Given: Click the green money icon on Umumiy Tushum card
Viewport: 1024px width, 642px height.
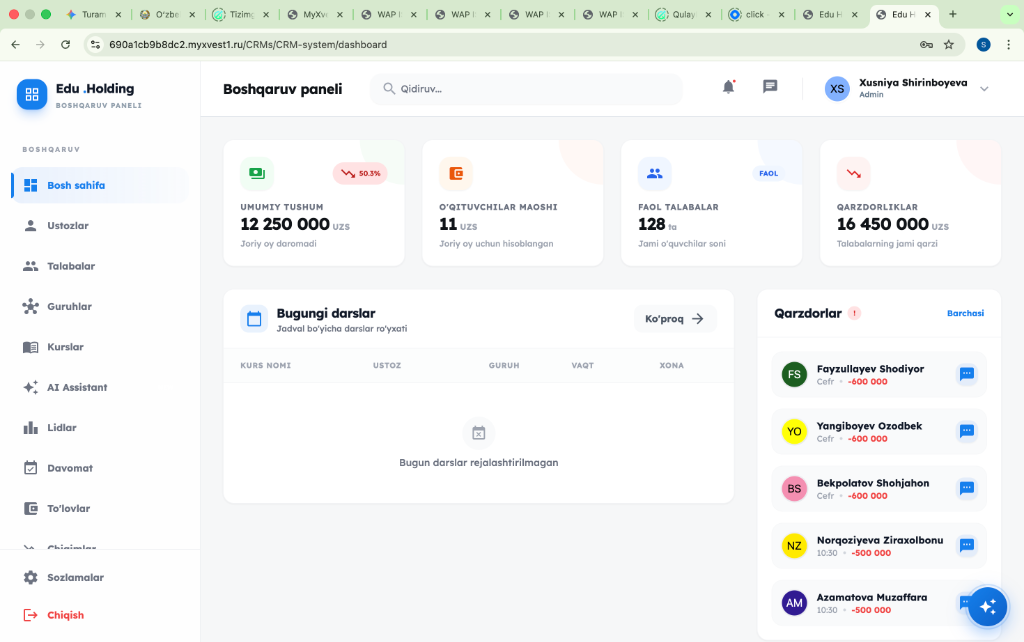Looking at the screenshot, I should 257,173.
